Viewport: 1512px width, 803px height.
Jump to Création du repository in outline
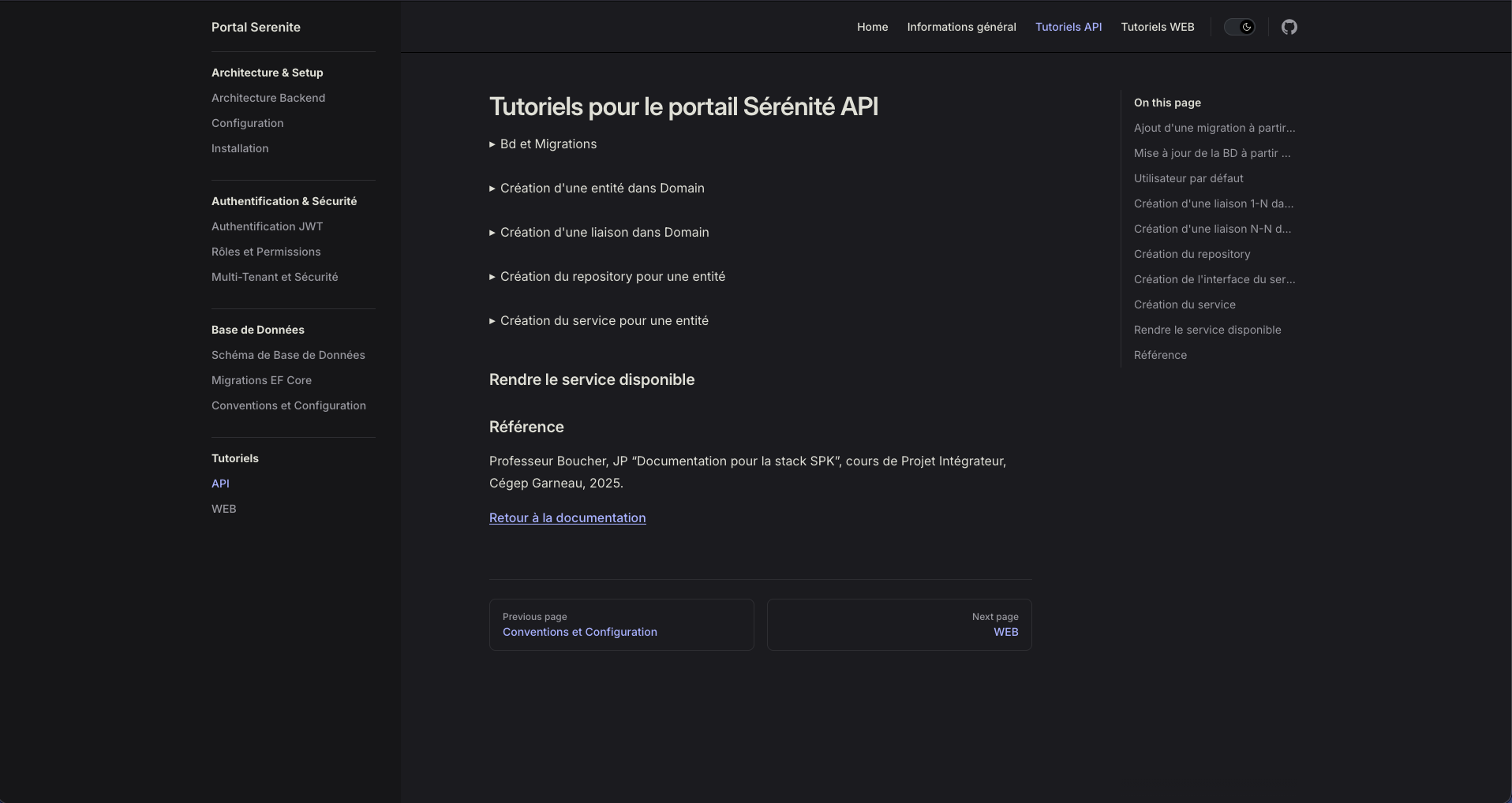(x=1192, y=254)
